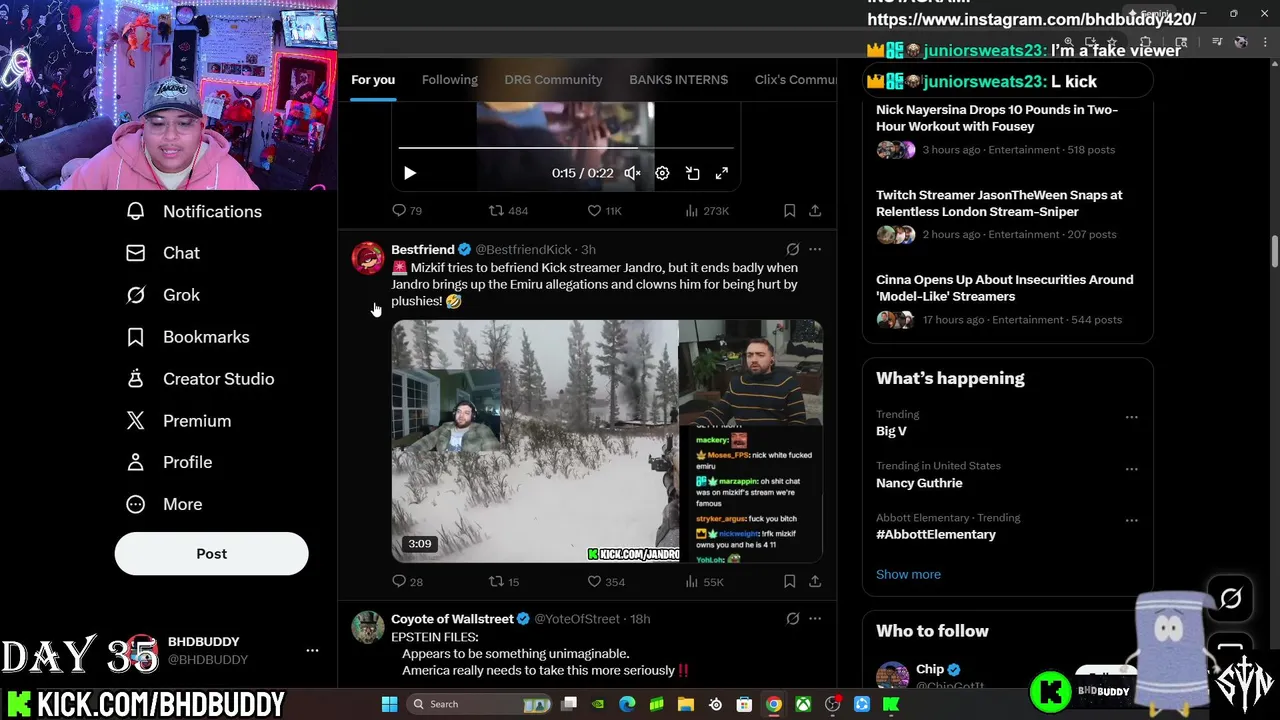
Task: Open File Explorer in the taskbar
Action: [686, 704]
